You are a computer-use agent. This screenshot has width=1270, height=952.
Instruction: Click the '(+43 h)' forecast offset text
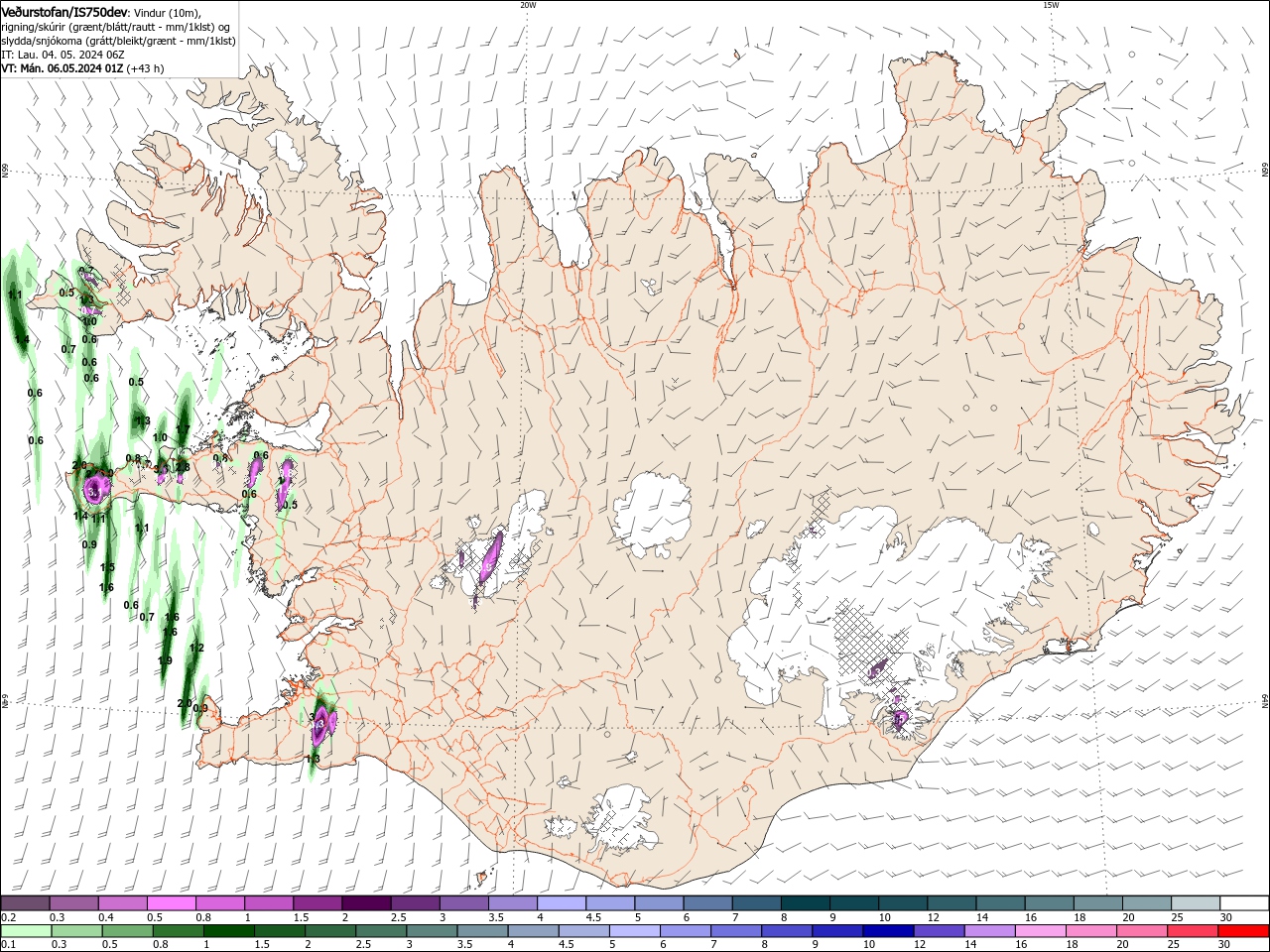point(145,68)
